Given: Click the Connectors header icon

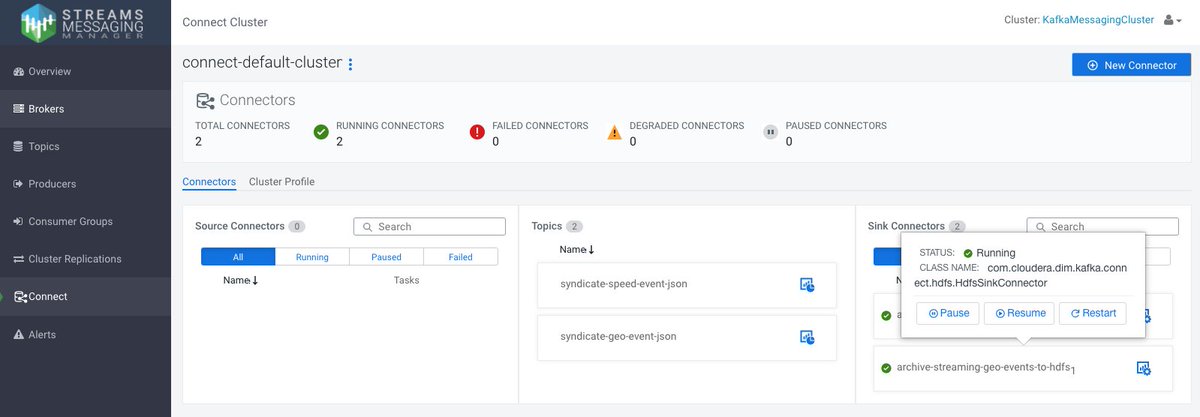Looking at the screenshot, I should (205, 100).
